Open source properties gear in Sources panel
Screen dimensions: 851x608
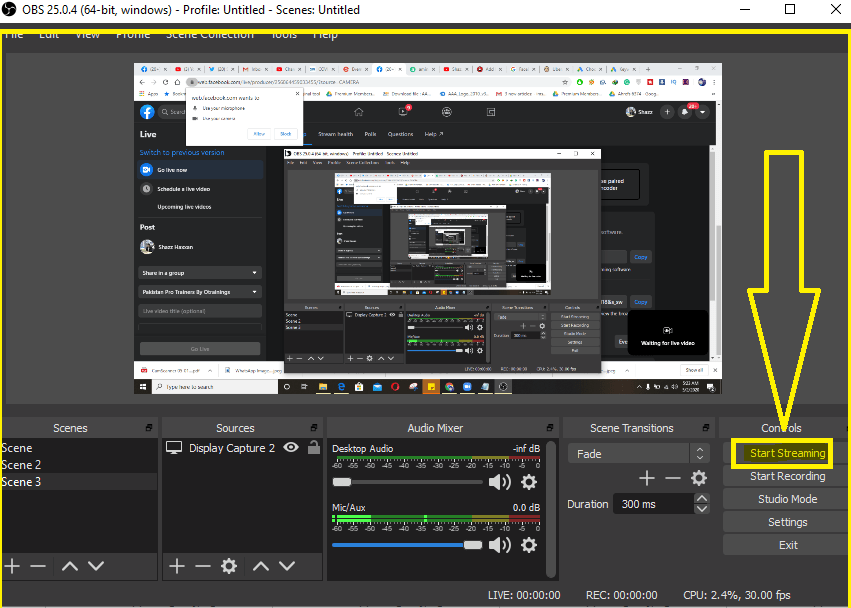pos(229,566)
